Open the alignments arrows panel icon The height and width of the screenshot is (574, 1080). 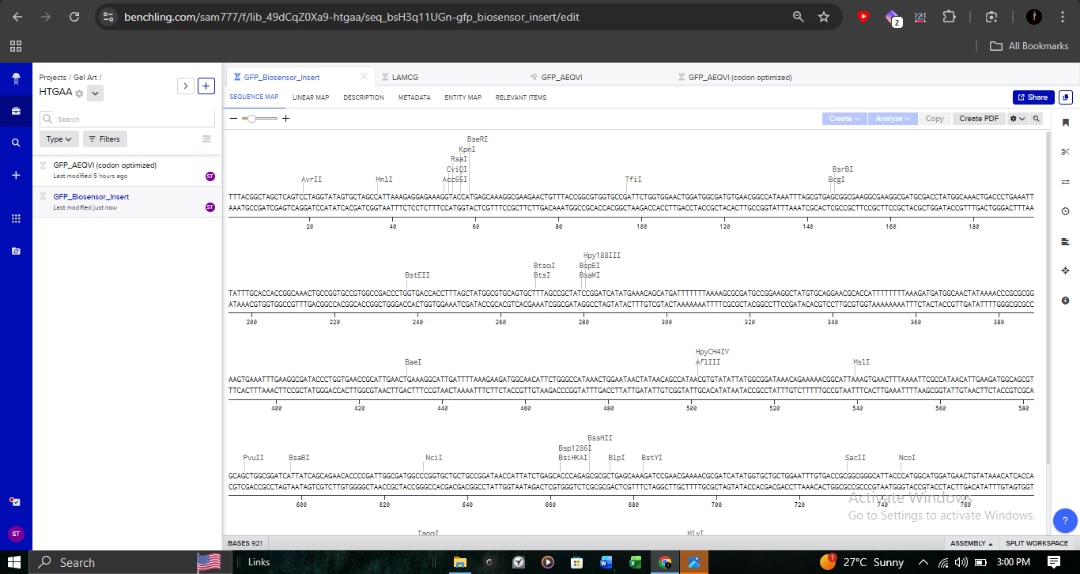[1066, 182]
